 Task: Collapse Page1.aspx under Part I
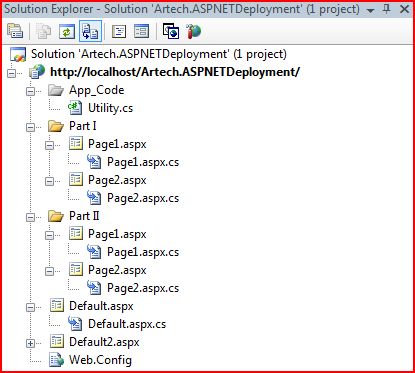pos(49,145)
